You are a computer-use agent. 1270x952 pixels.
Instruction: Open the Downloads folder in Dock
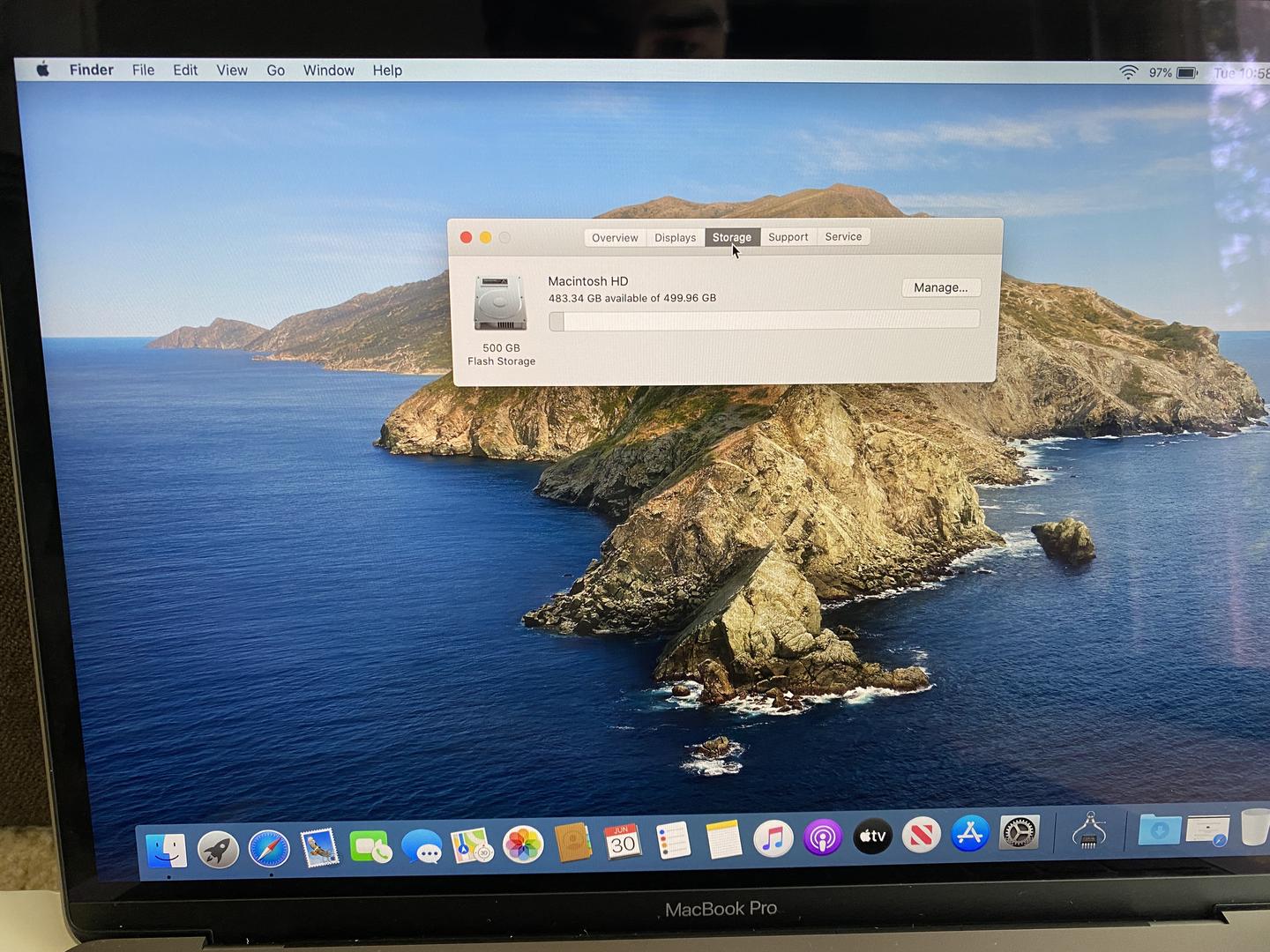(x=1159, y=829)
